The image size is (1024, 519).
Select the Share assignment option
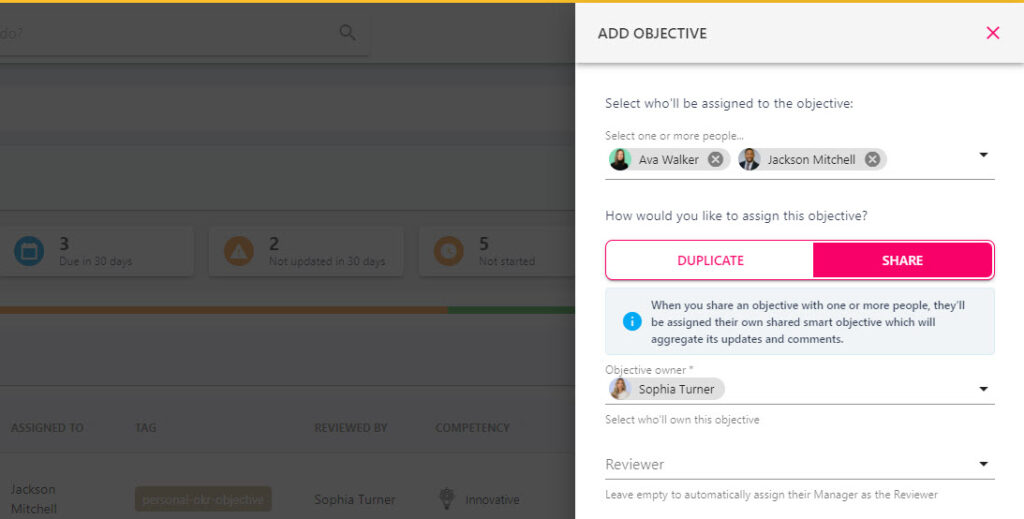[903, 260]
